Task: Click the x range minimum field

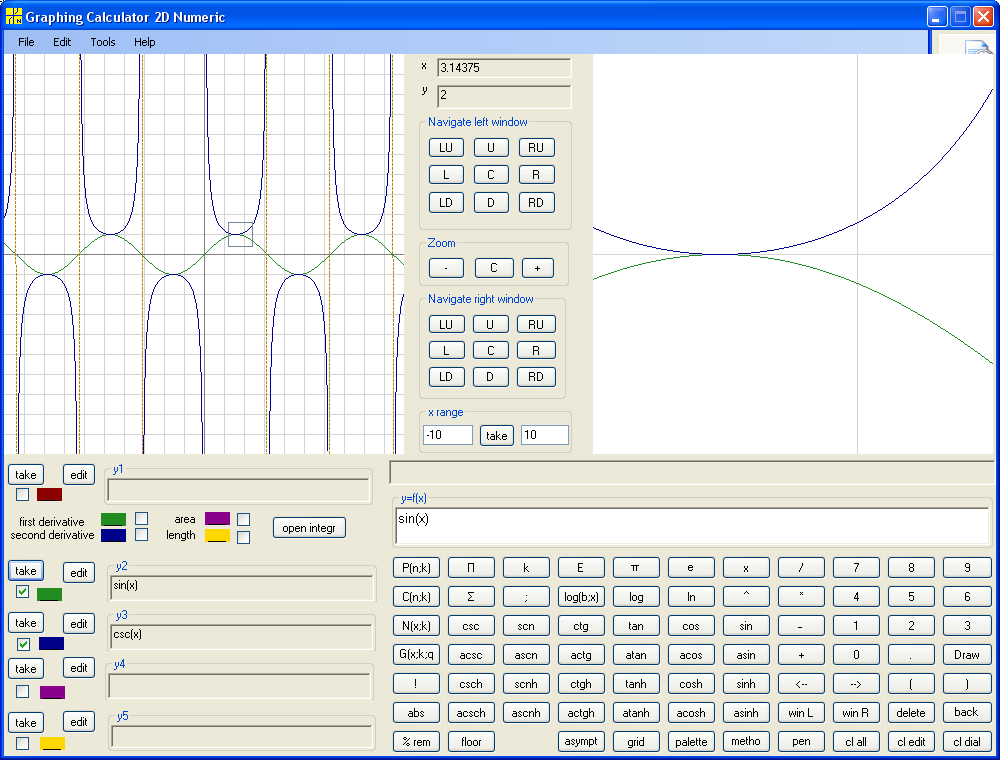Action: click(x=448, y=435)
